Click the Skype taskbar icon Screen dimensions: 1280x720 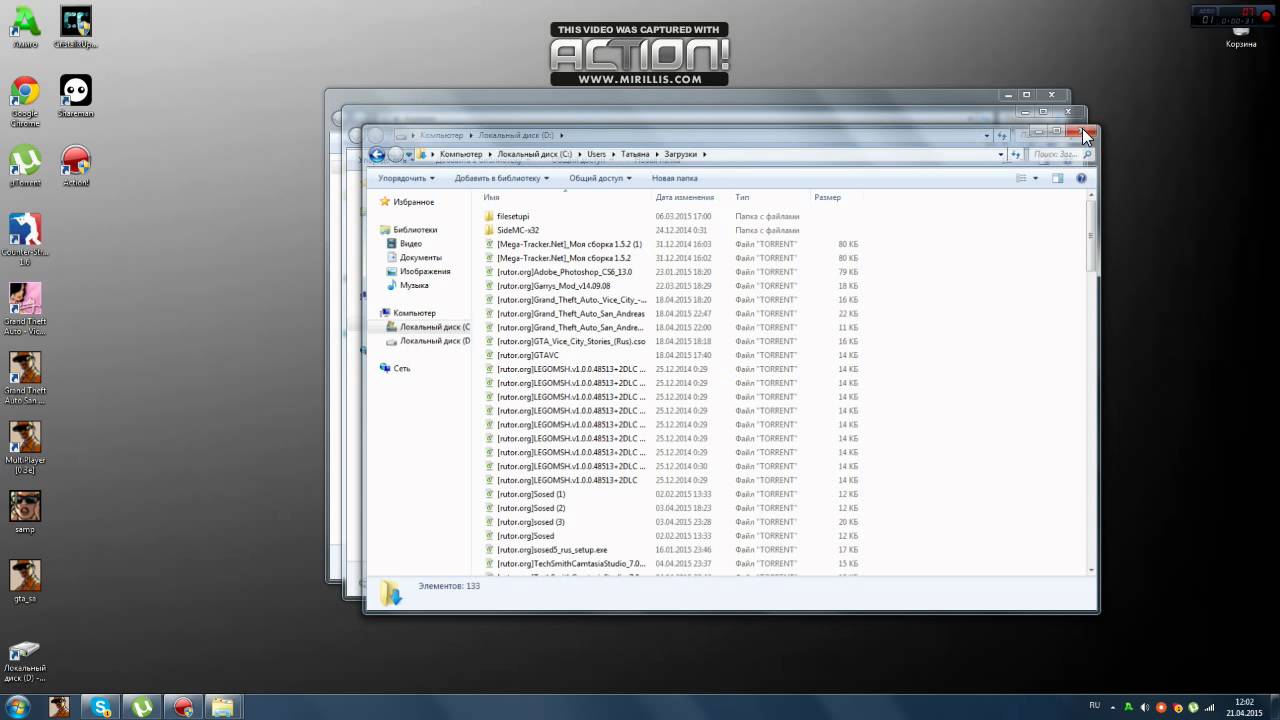click(x=100, y=707)
